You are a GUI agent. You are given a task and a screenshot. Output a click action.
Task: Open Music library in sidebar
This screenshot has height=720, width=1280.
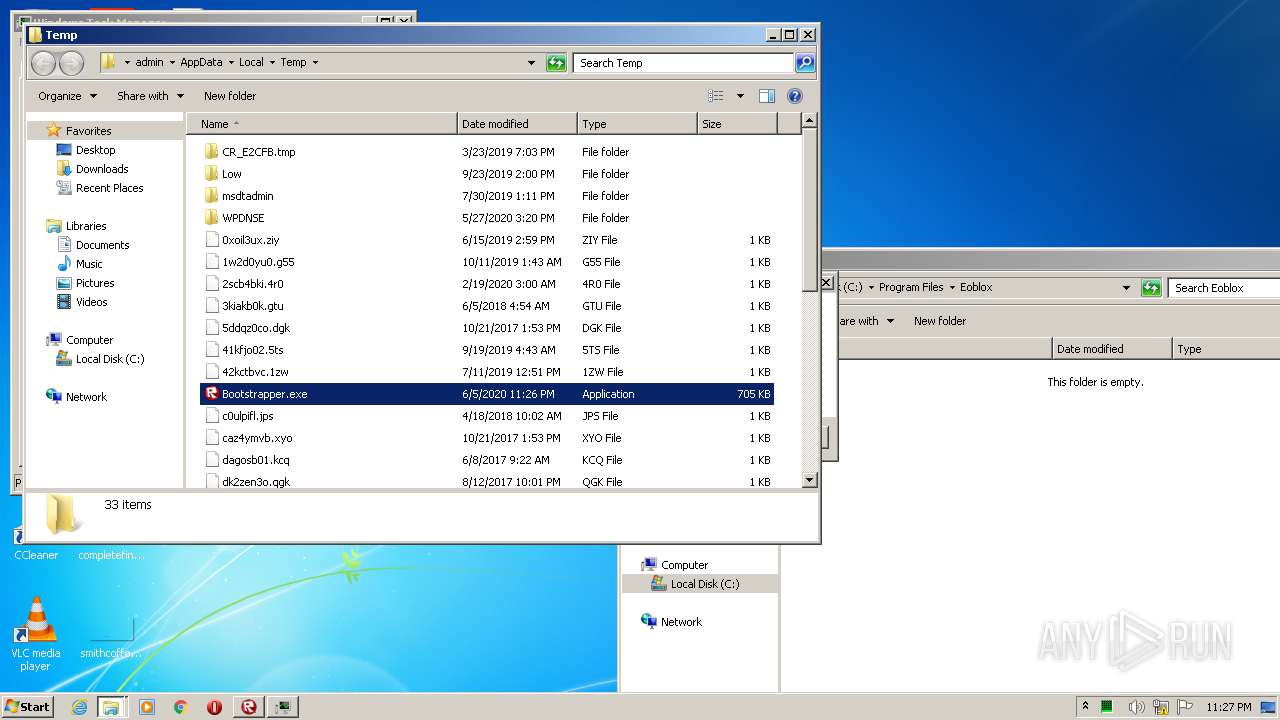pyautogui.click(x=89, y=264)
